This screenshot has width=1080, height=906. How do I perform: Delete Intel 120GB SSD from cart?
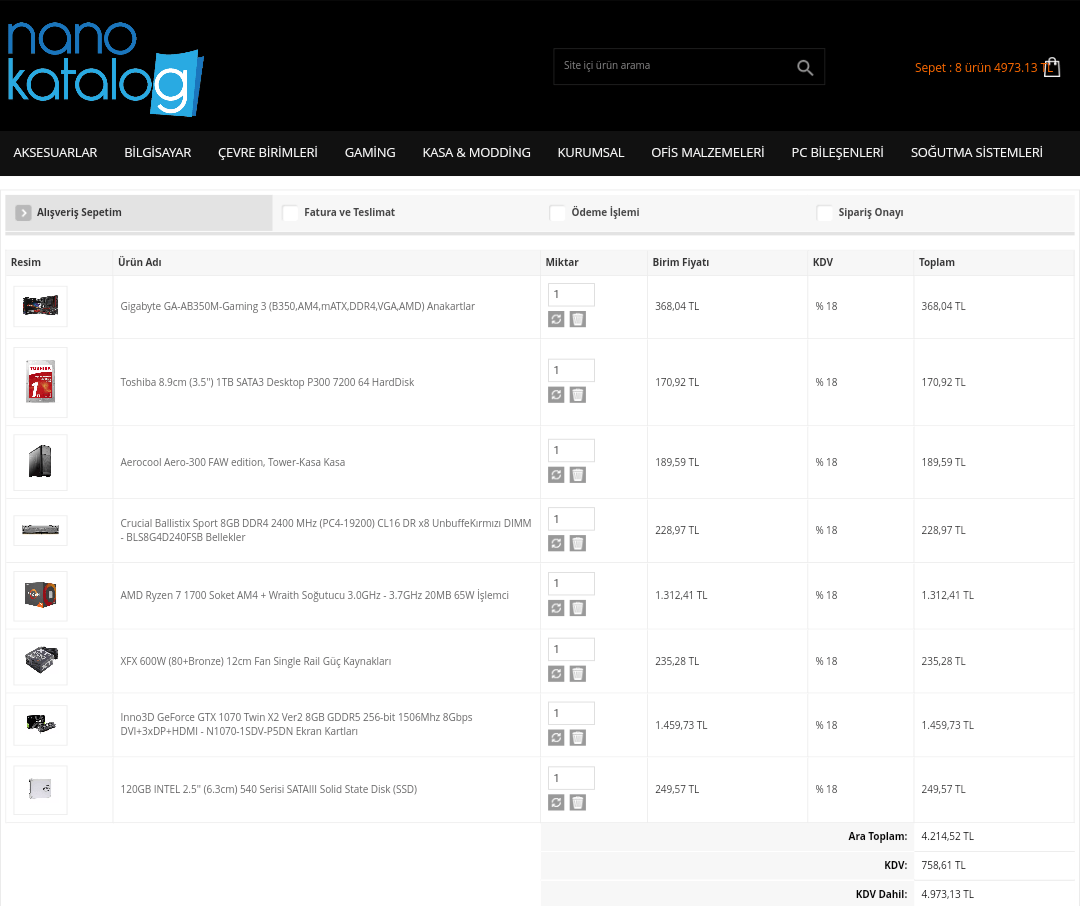578,803
